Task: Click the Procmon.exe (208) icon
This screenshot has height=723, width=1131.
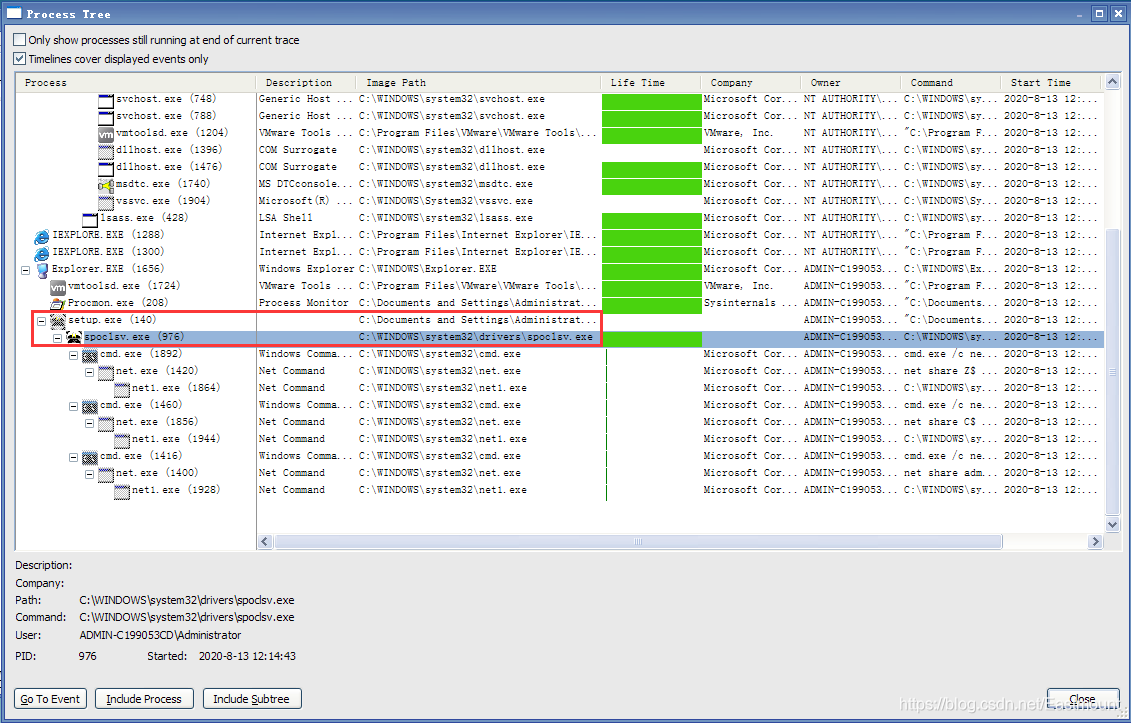Action: 58,303
